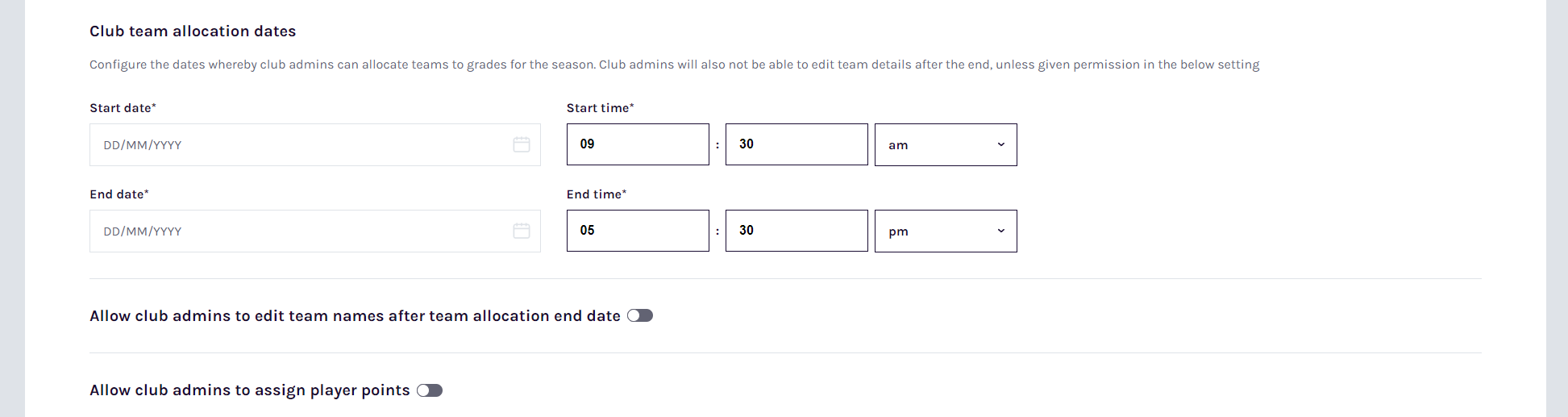Open the Start date calendar picker icon
This screenshot has height=417, width=1568.
coord(522,144)
